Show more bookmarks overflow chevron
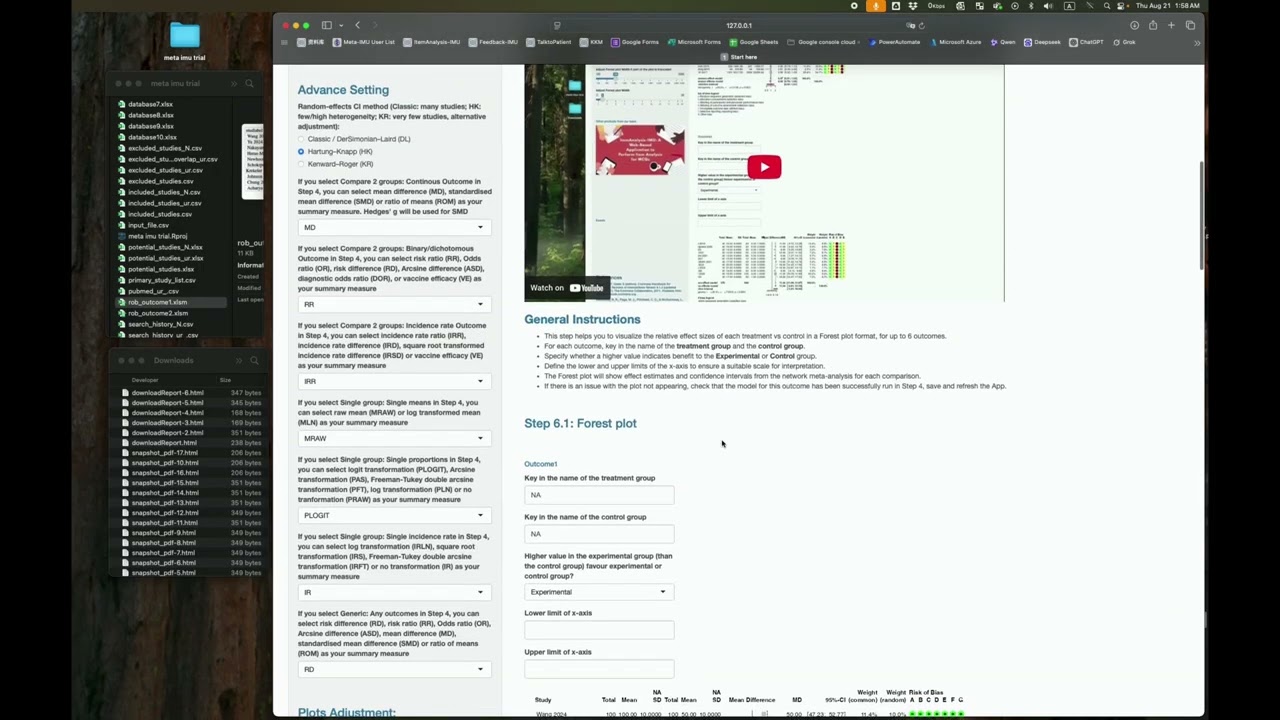The height and width of the screenshot is (720, 1280). (x=1197, y=42)
